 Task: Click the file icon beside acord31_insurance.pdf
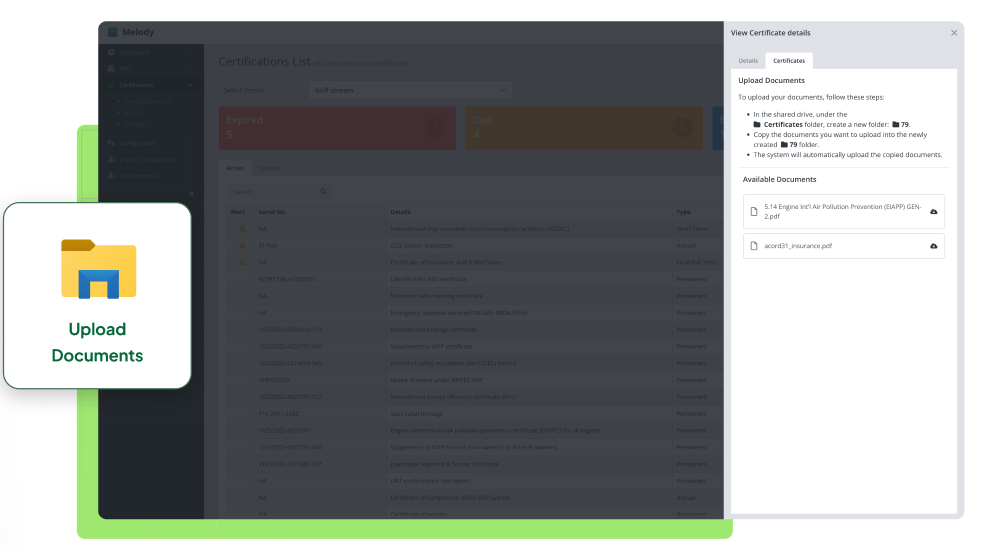pyautogui.click(x=754, y=246)
